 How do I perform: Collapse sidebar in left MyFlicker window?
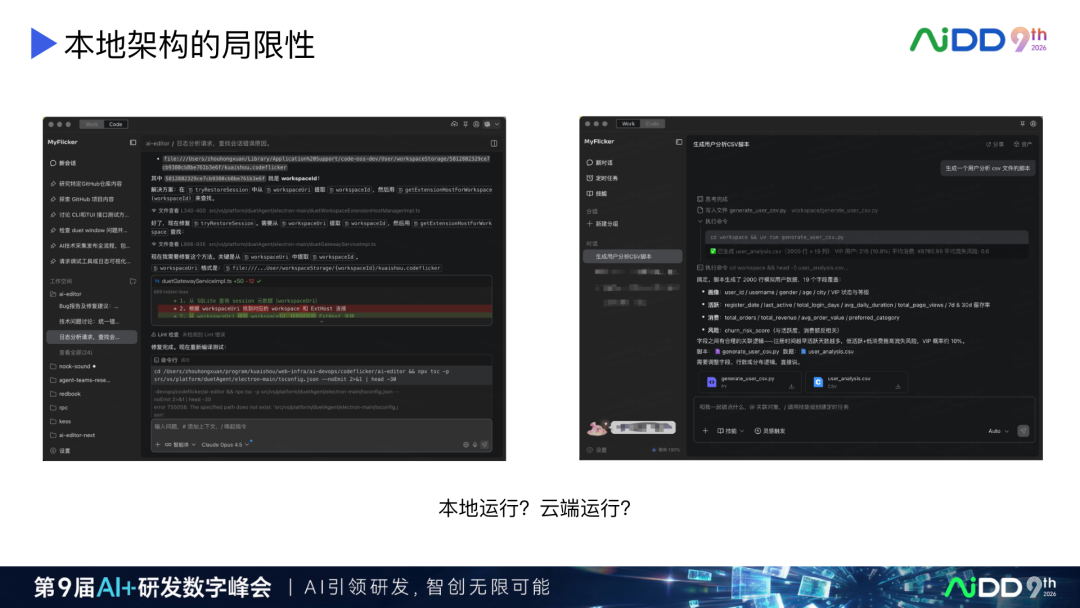pos(133,143)
